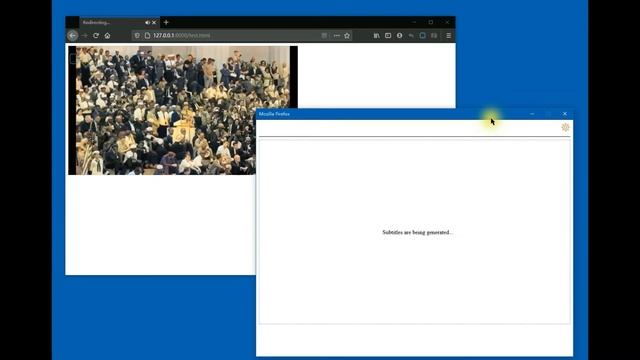Click the extension icon left of the hamburger menu

click(434, 36)
